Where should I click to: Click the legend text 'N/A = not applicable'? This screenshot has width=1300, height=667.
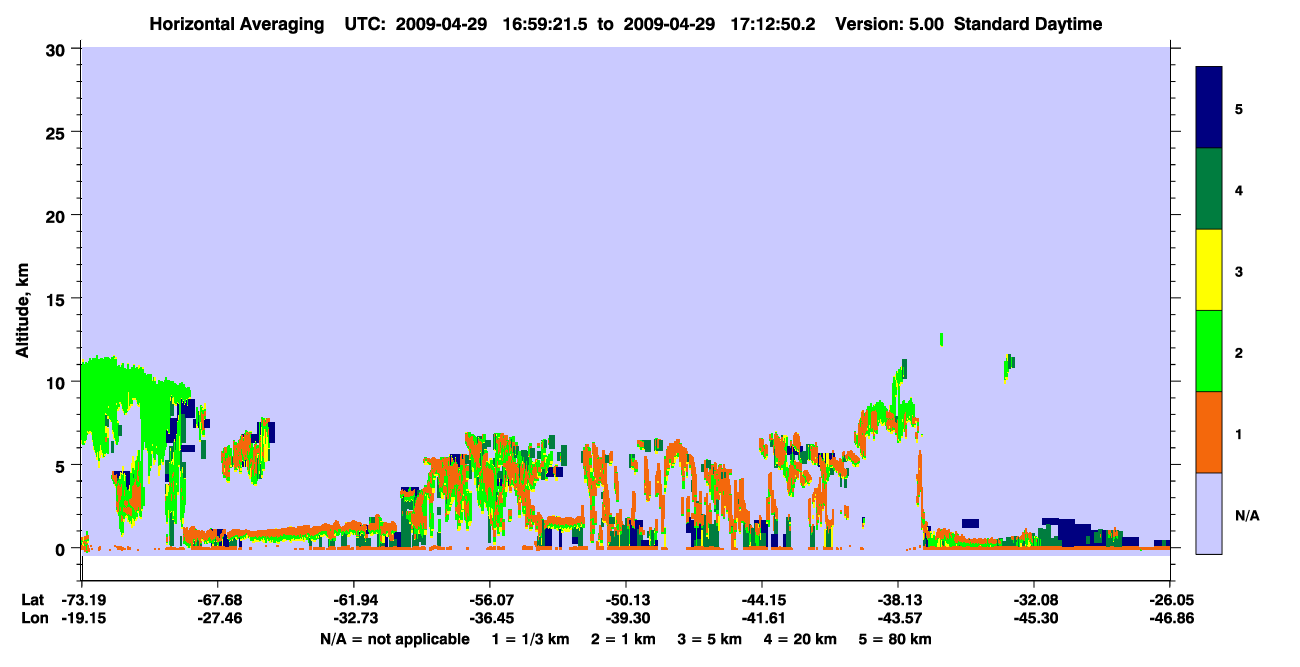395,639
